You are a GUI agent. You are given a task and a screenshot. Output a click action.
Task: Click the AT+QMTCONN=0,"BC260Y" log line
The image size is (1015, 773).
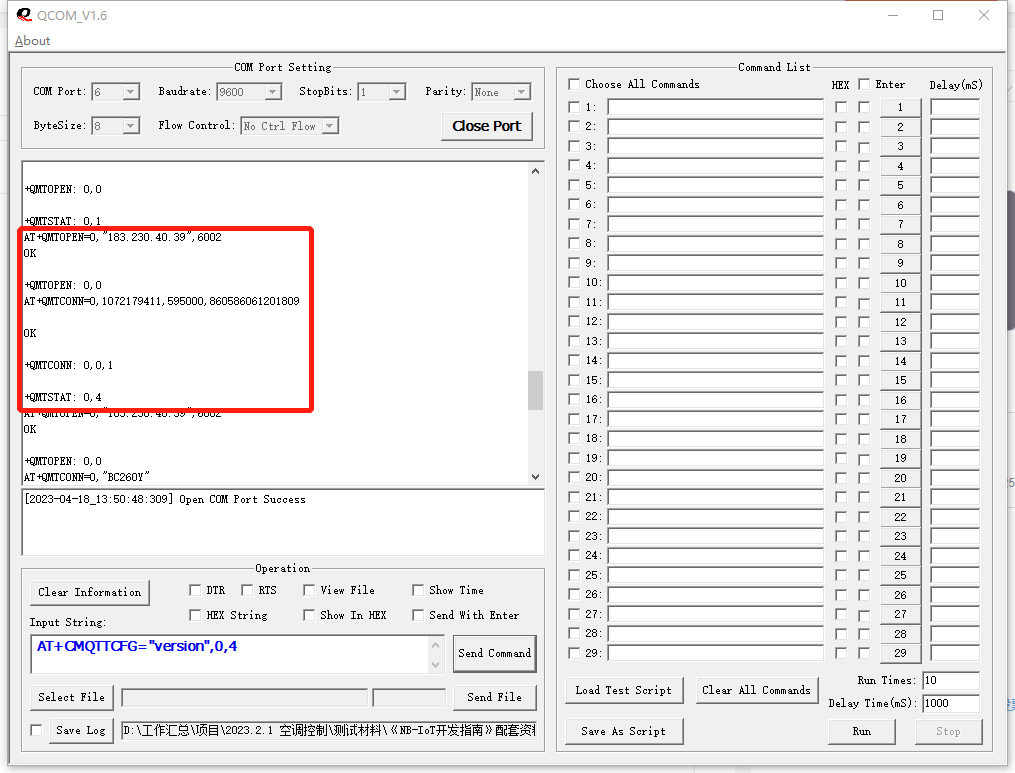point(87,477)
